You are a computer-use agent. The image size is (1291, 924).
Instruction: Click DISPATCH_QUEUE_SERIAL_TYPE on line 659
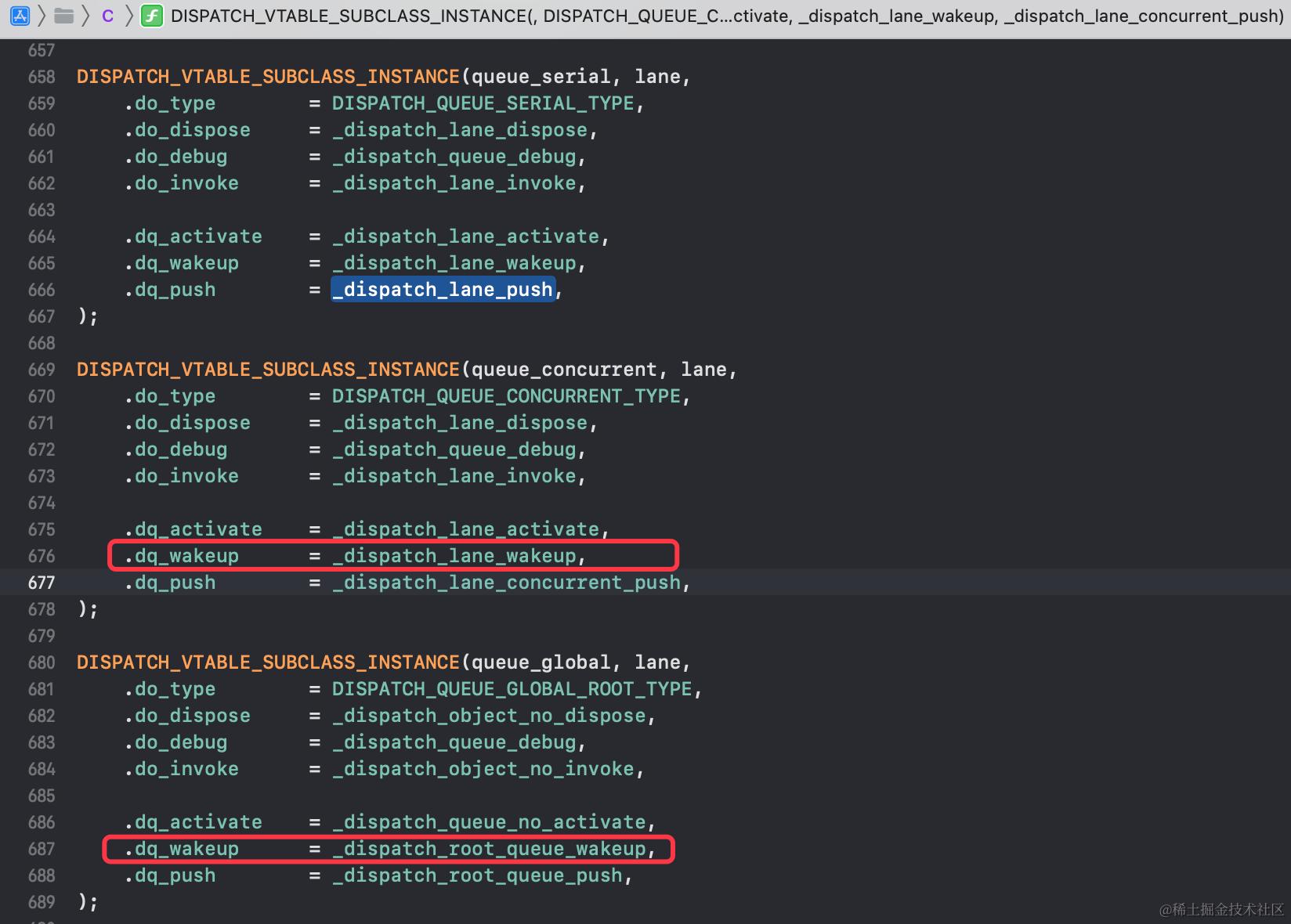tap(483, 103)
